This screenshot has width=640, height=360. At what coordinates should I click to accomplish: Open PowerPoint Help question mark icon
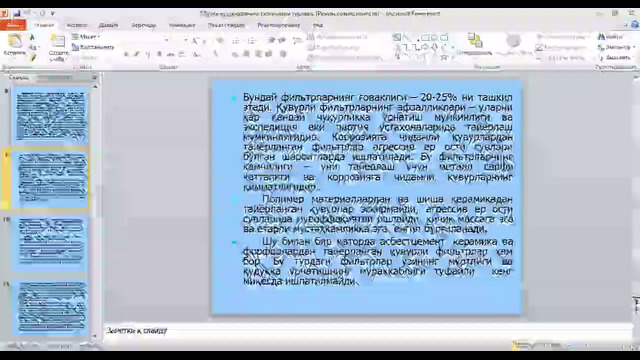pyautogui.click(x=635, y=25)
